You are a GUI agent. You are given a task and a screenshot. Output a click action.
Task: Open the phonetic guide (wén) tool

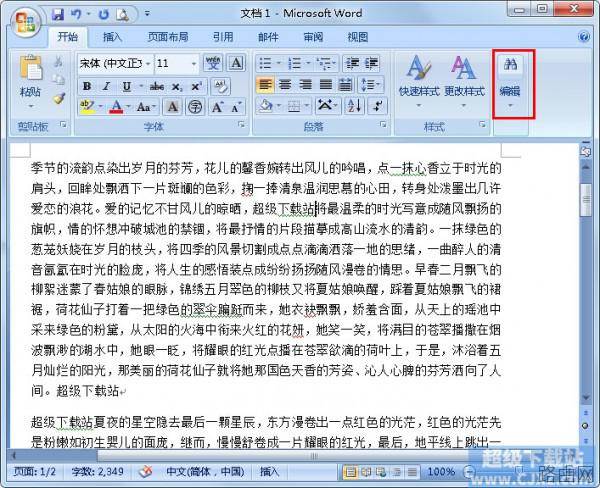tap(213, 63)
